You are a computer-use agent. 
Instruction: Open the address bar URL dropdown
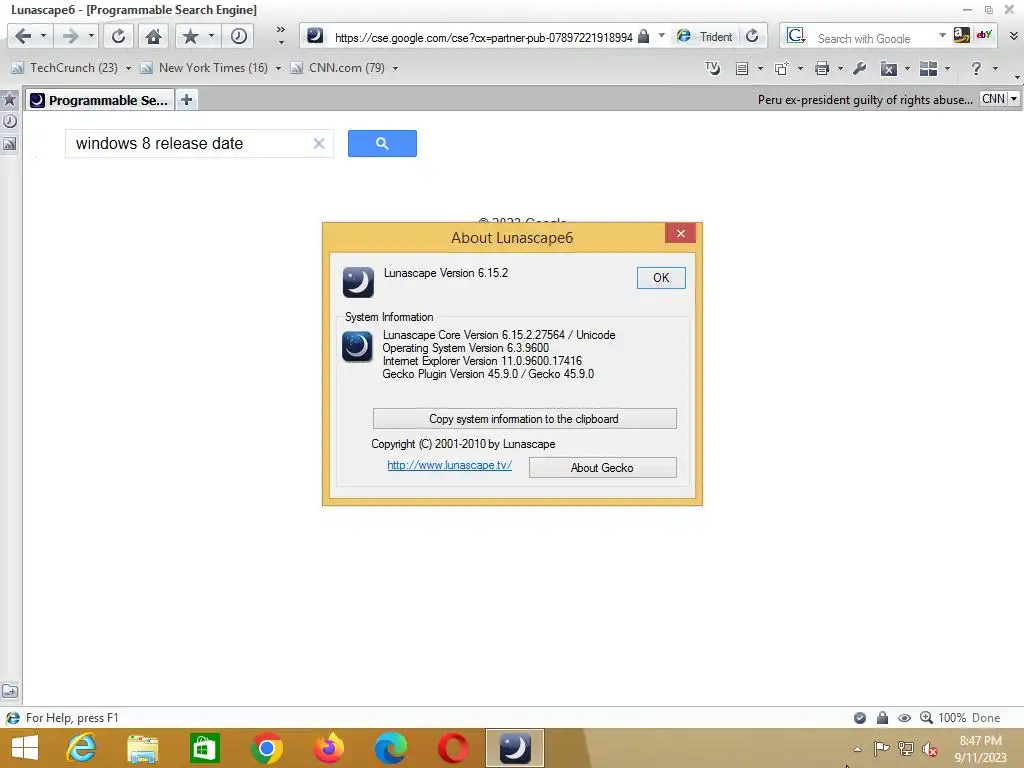tap(662, 35)
